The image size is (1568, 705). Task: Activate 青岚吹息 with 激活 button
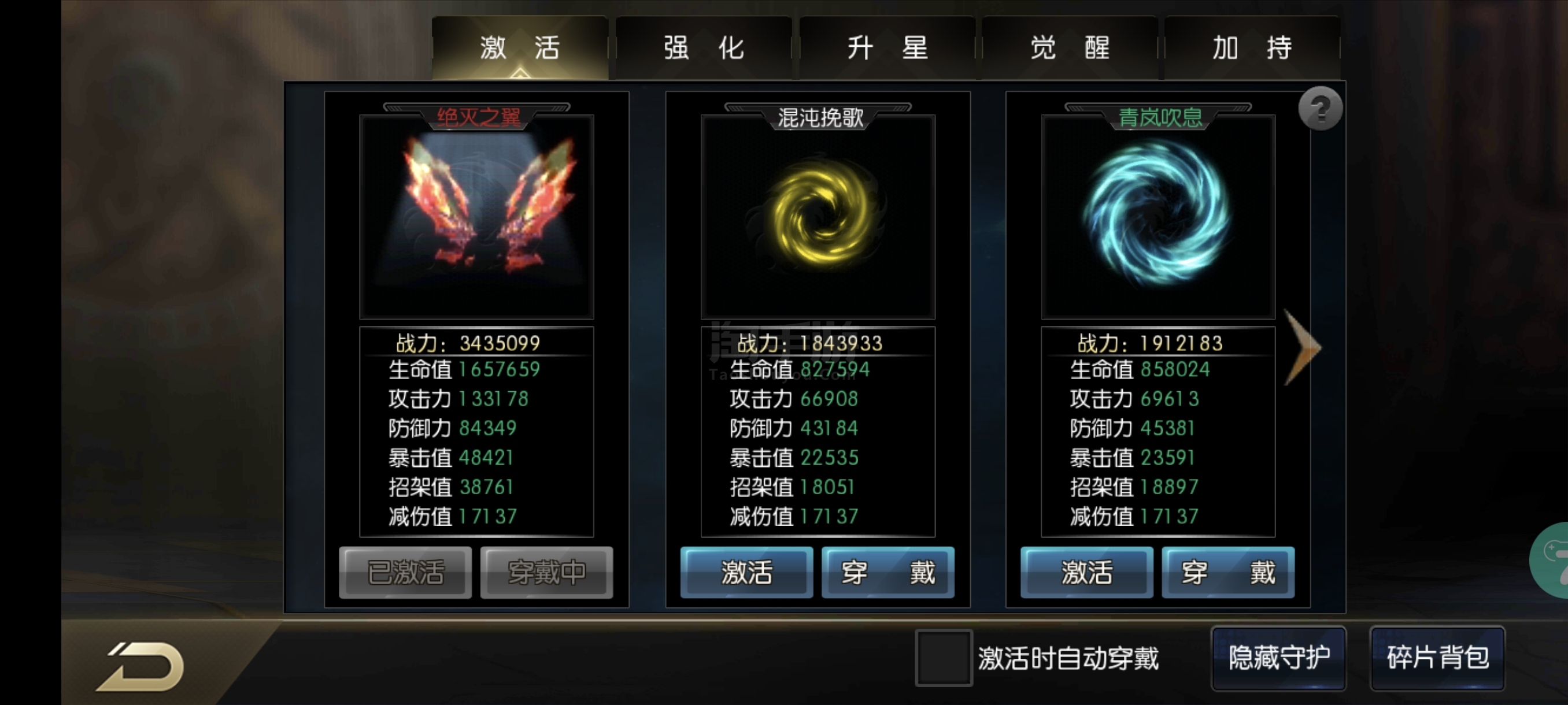(1086, 573)
